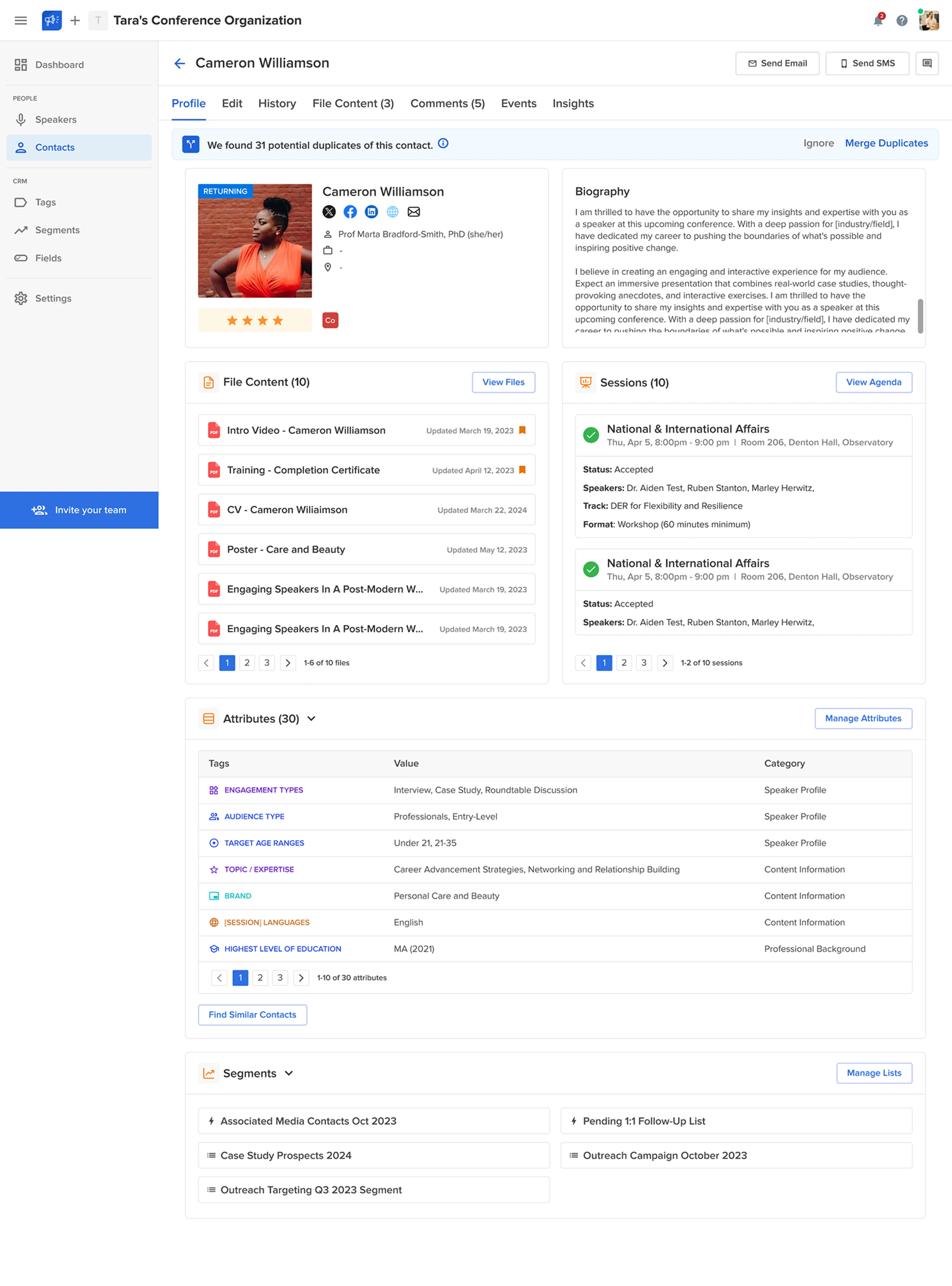Open page 2 of files

(247, 663)
